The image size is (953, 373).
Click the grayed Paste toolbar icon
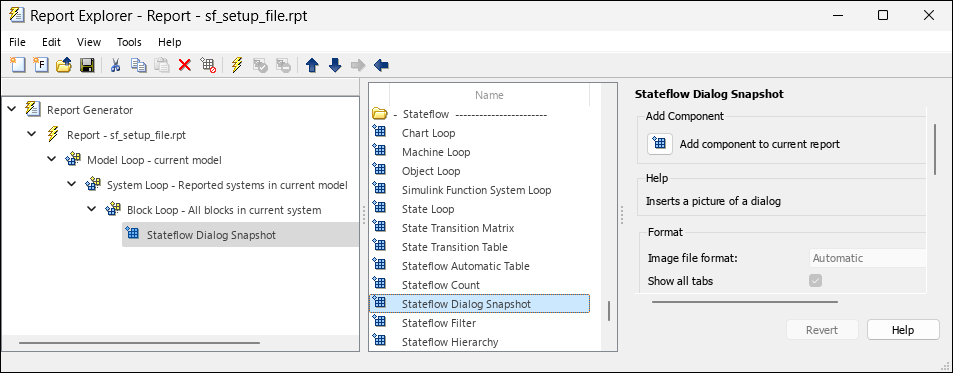tap(162, 65)
